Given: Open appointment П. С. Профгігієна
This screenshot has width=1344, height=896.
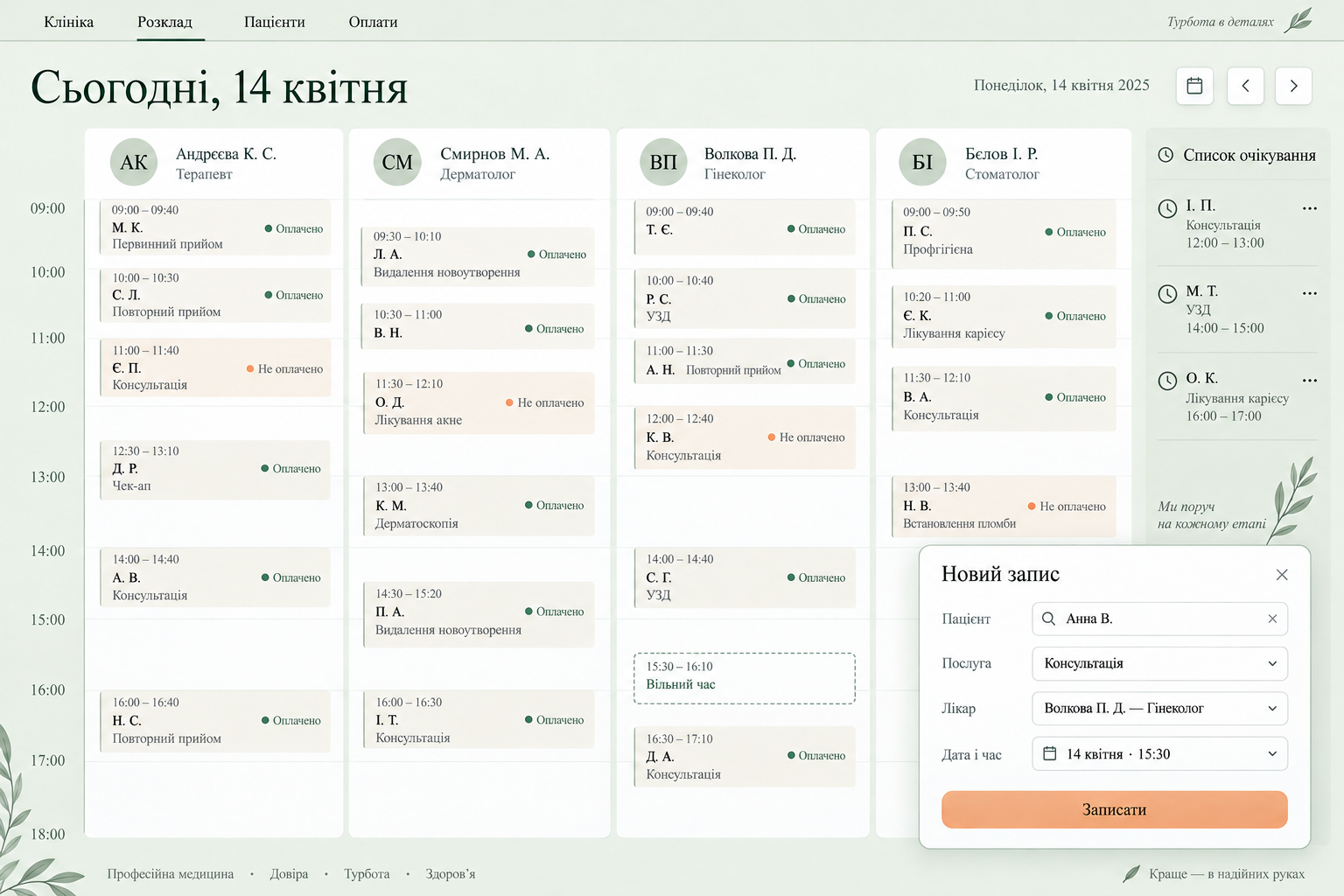Looking at the screenshot, I should tap(1004, 233).
